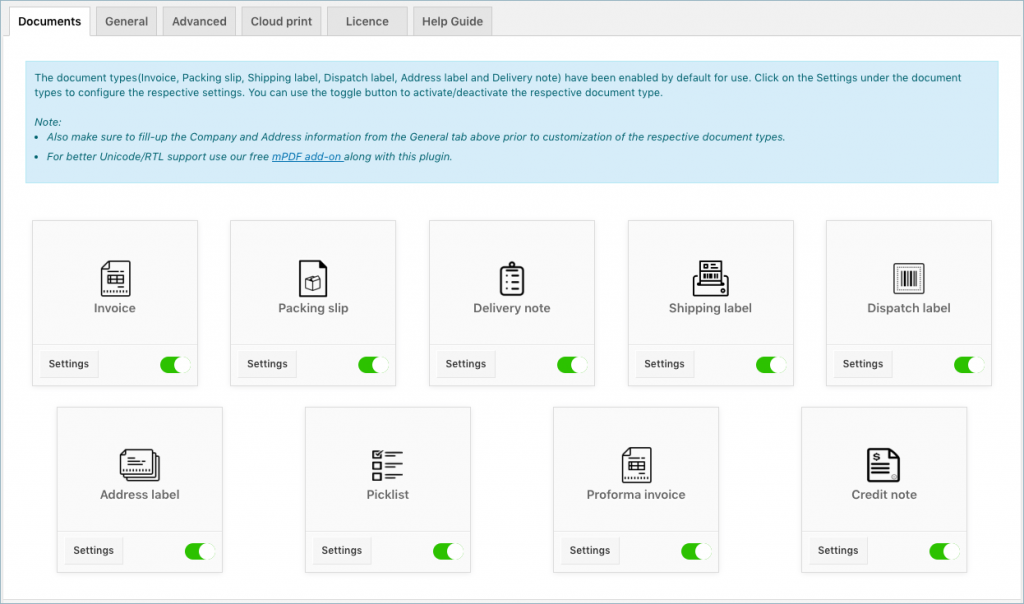The height and width of the screenshot is (604, 1024).
Task: Click the Proforma invoice document icon
Action: (636, 465)
